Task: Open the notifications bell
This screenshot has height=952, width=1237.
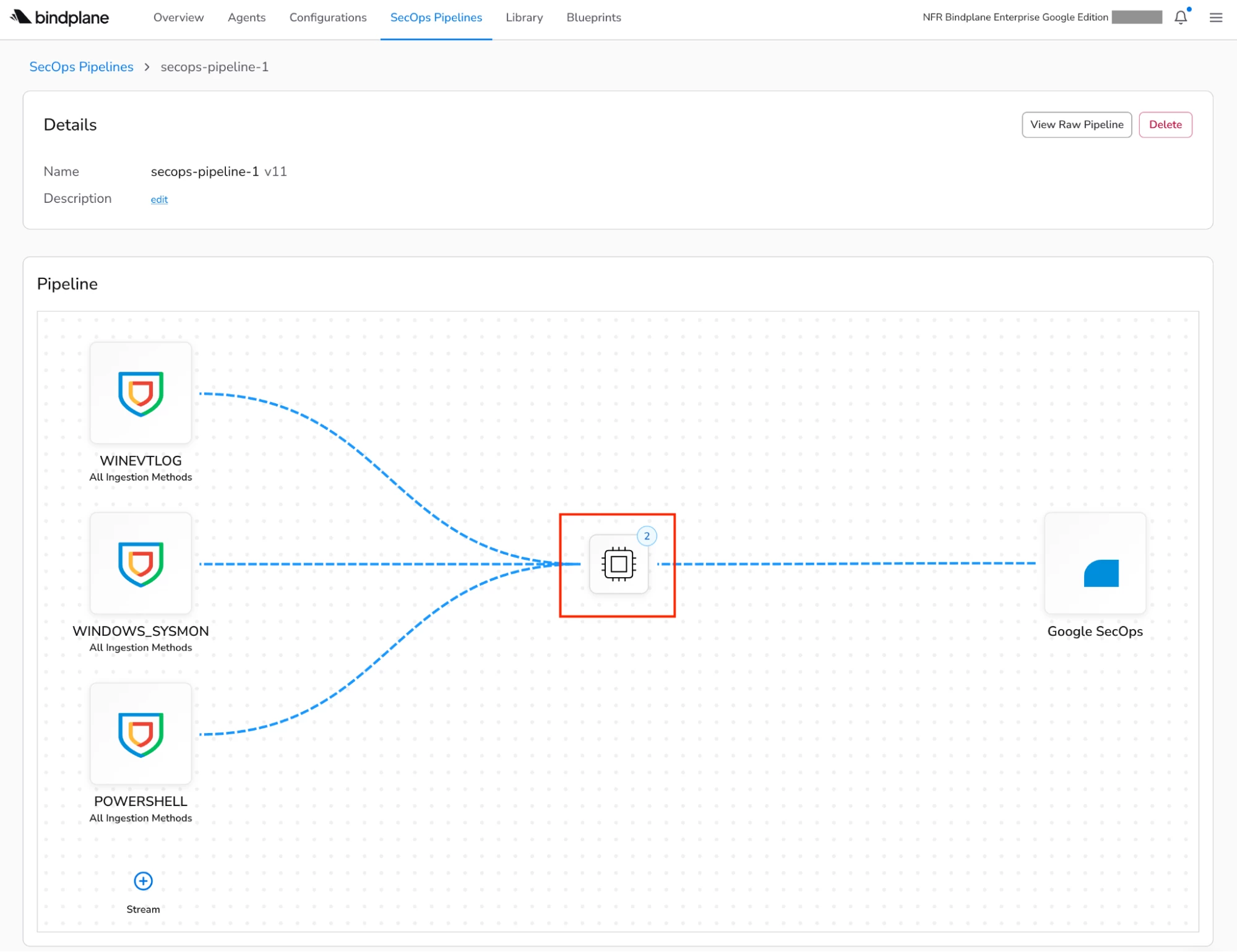Action: (1180, 17)
